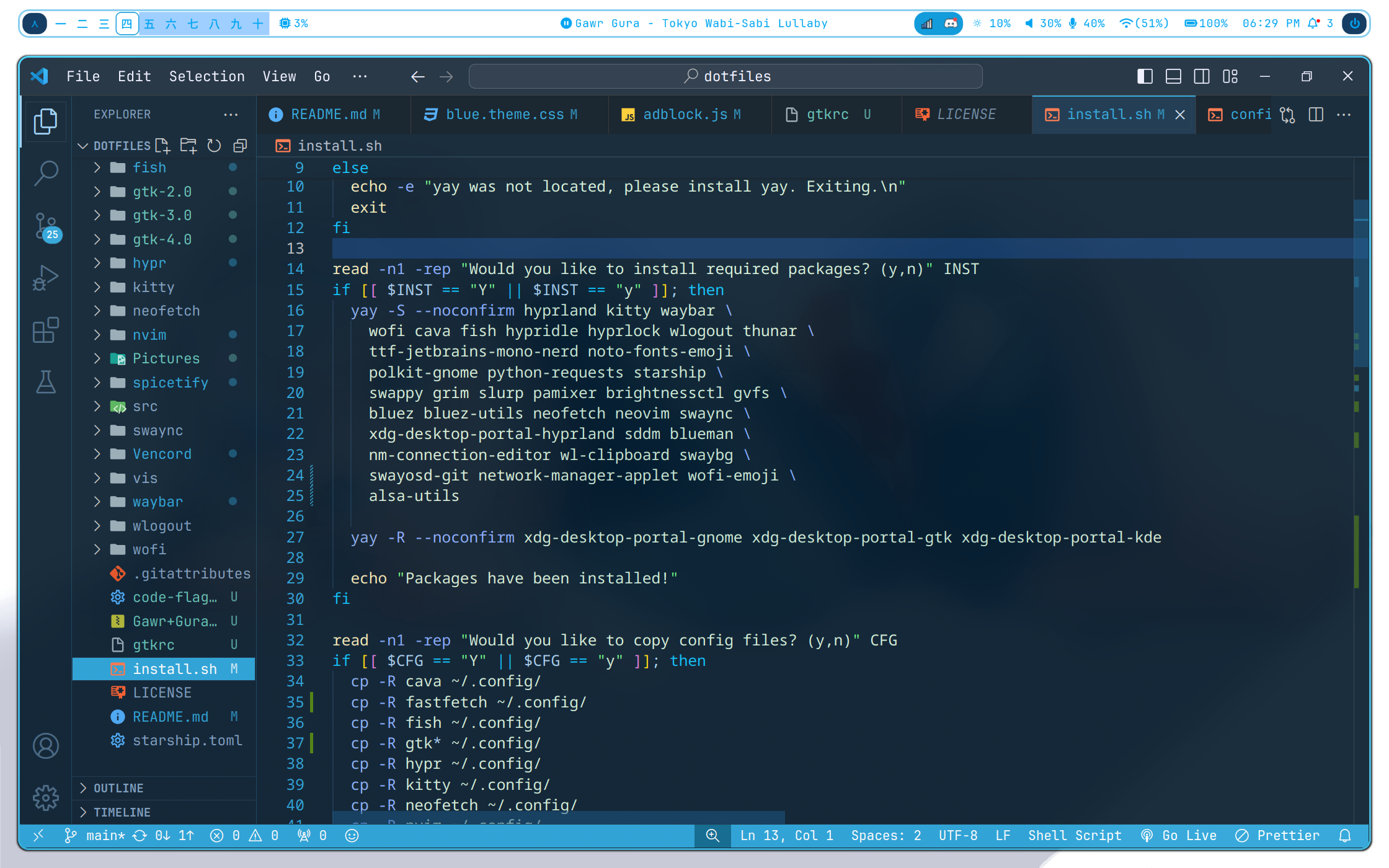Open the Manage gear icon
Screen dimensions: 1389x868
46,798
